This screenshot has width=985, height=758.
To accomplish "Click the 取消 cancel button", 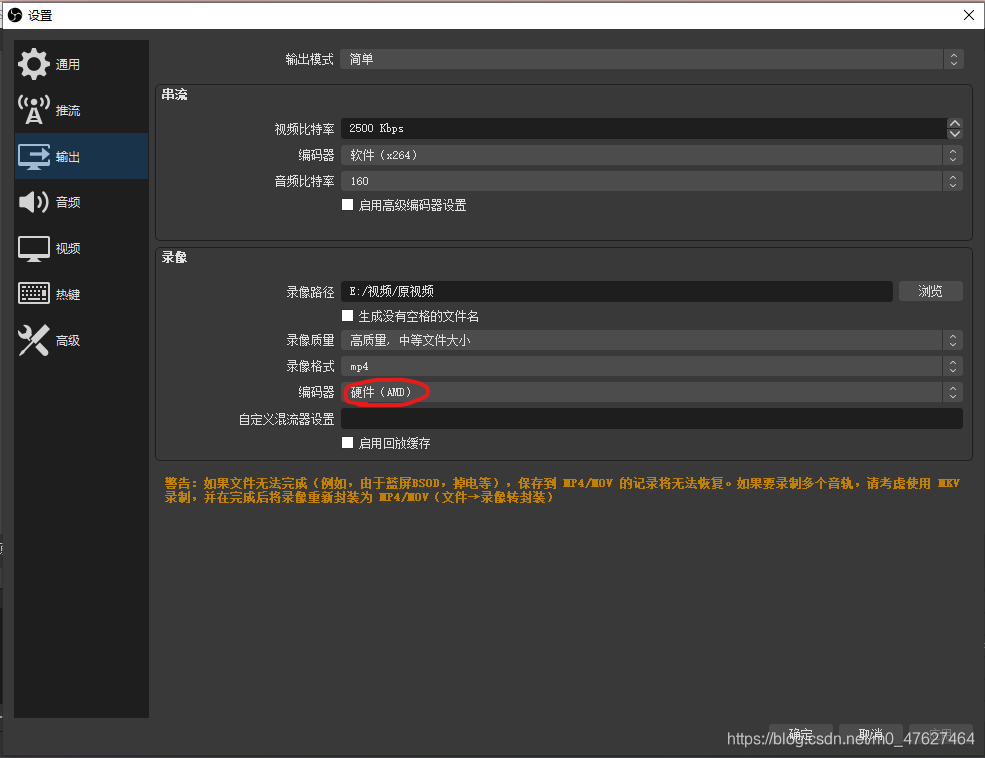I will (871, 734).
